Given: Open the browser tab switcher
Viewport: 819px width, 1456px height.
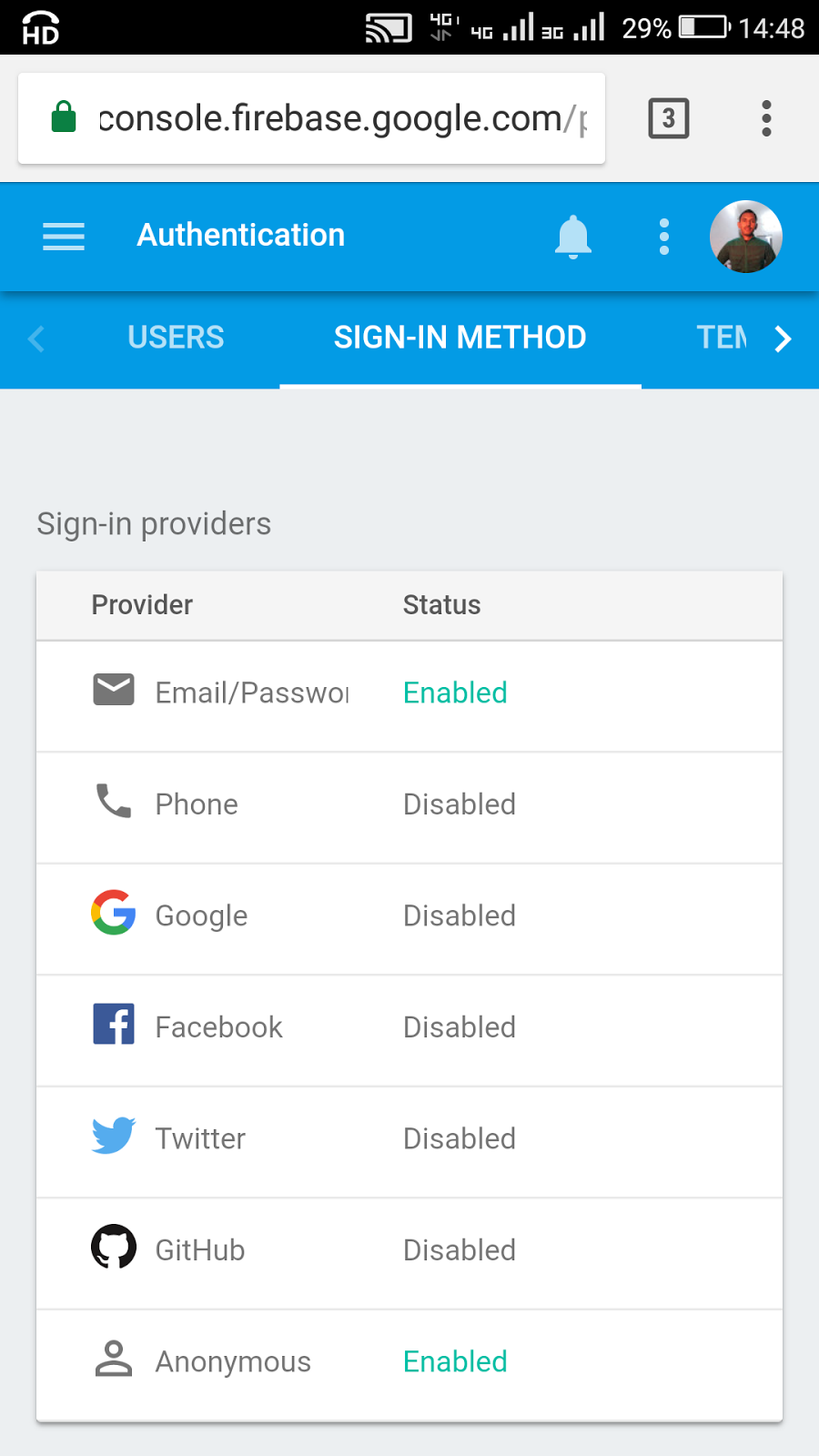Looking at the screenshot, I should (669, 118).
